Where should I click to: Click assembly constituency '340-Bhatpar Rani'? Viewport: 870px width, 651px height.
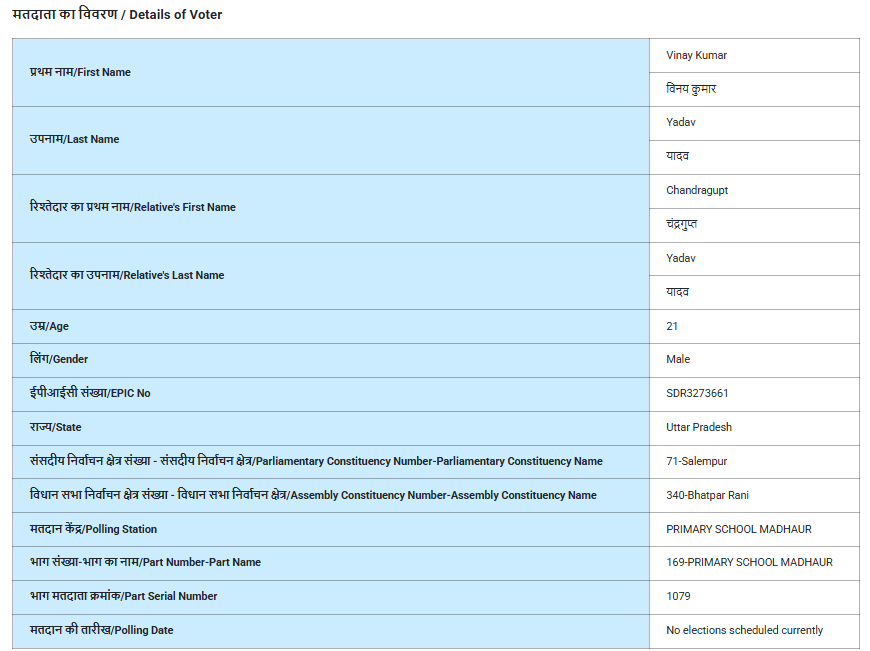pos(707,495)
